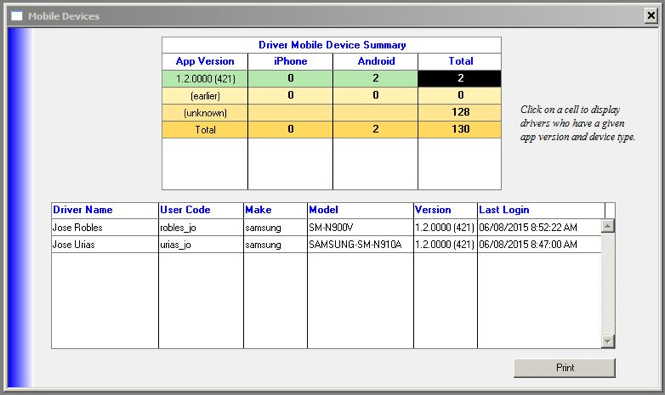The image size is (665, 395).
Task: Click user code robles_jo
Action: coord(201,227)
